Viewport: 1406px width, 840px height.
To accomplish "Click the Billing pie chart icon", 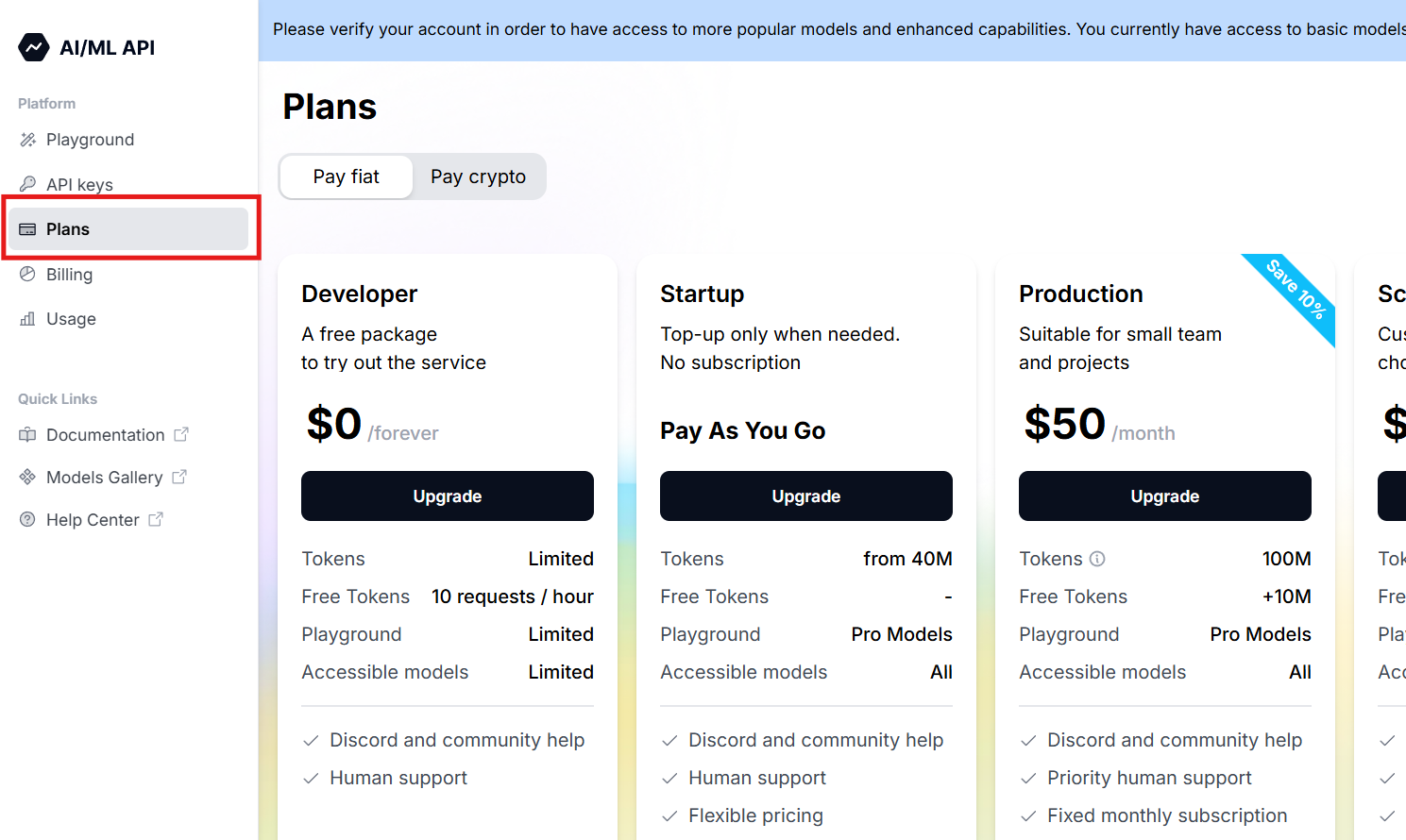I will click(x=27, y=275).
